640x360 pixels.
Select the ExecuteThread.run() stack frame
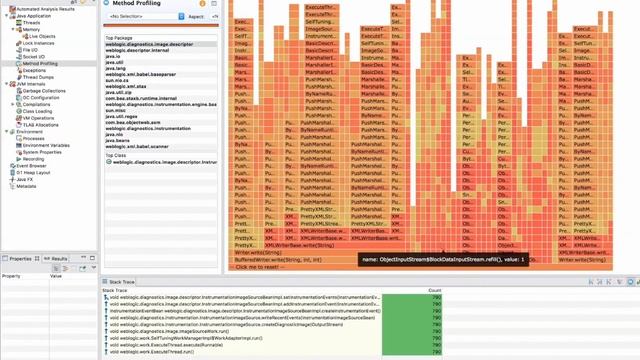[243, 352]
